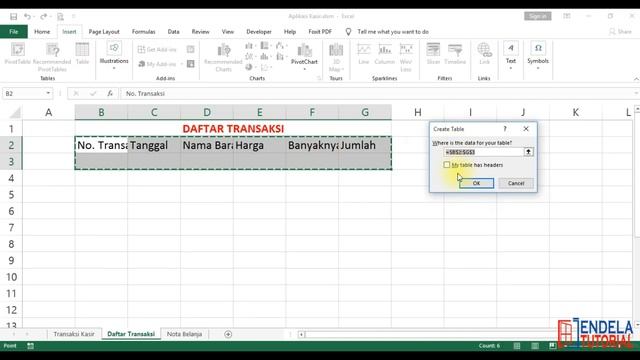The width and height of the screenshot is (640, 360).
Task: Click Recommended Charts icon
Action: coord(223,57)
